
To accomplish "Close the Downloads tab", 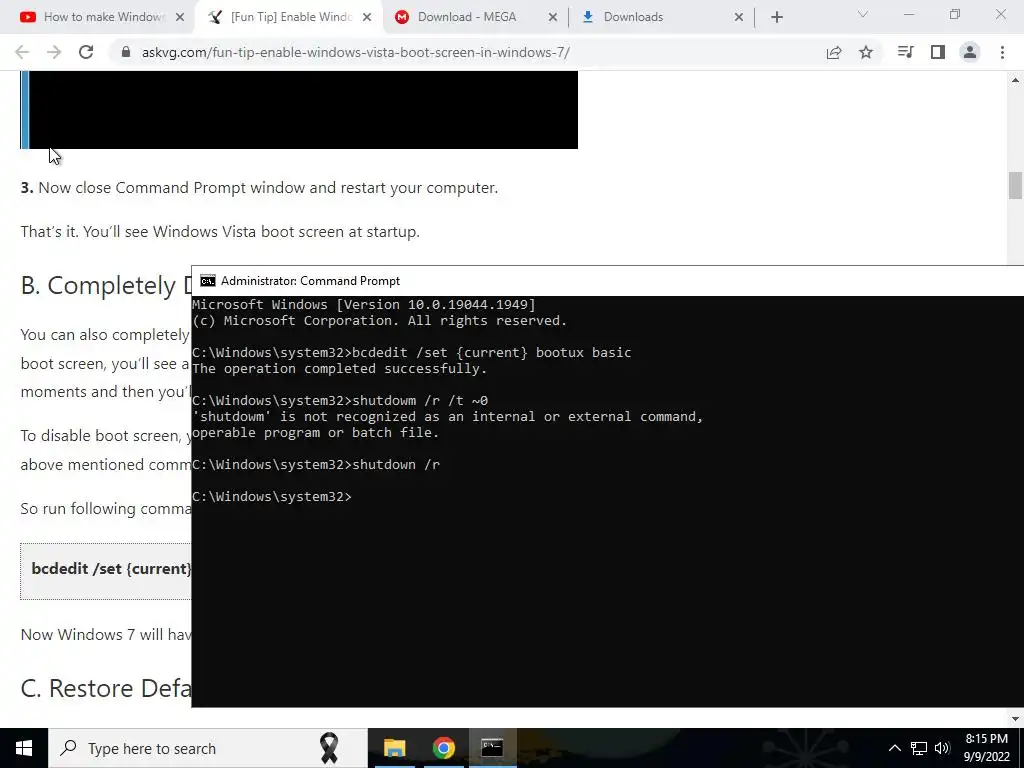I will 739,17.
